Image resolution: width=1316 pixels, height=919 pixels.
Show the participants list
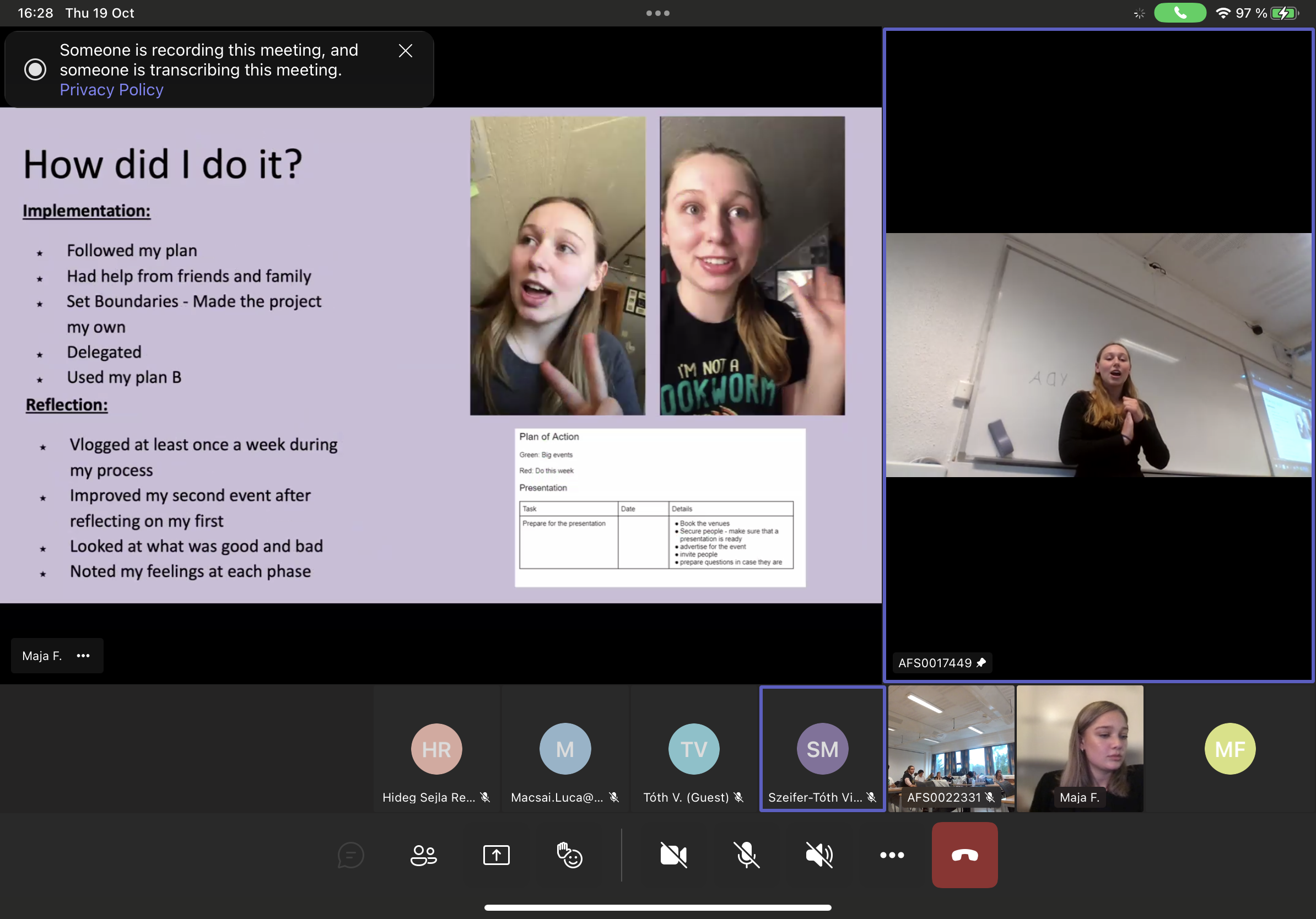(x=424, y=855)
